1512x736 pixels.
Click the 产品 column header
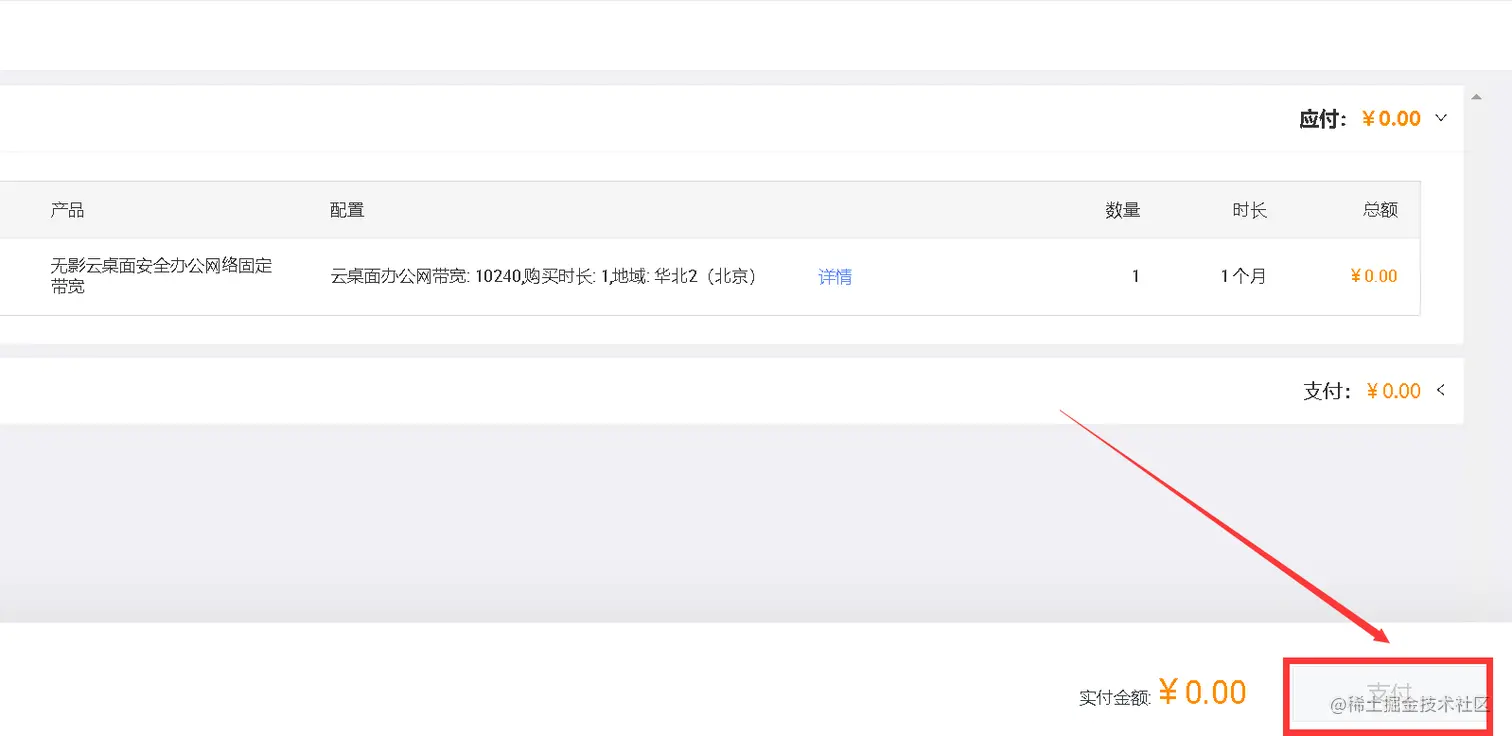pos(67,210)
